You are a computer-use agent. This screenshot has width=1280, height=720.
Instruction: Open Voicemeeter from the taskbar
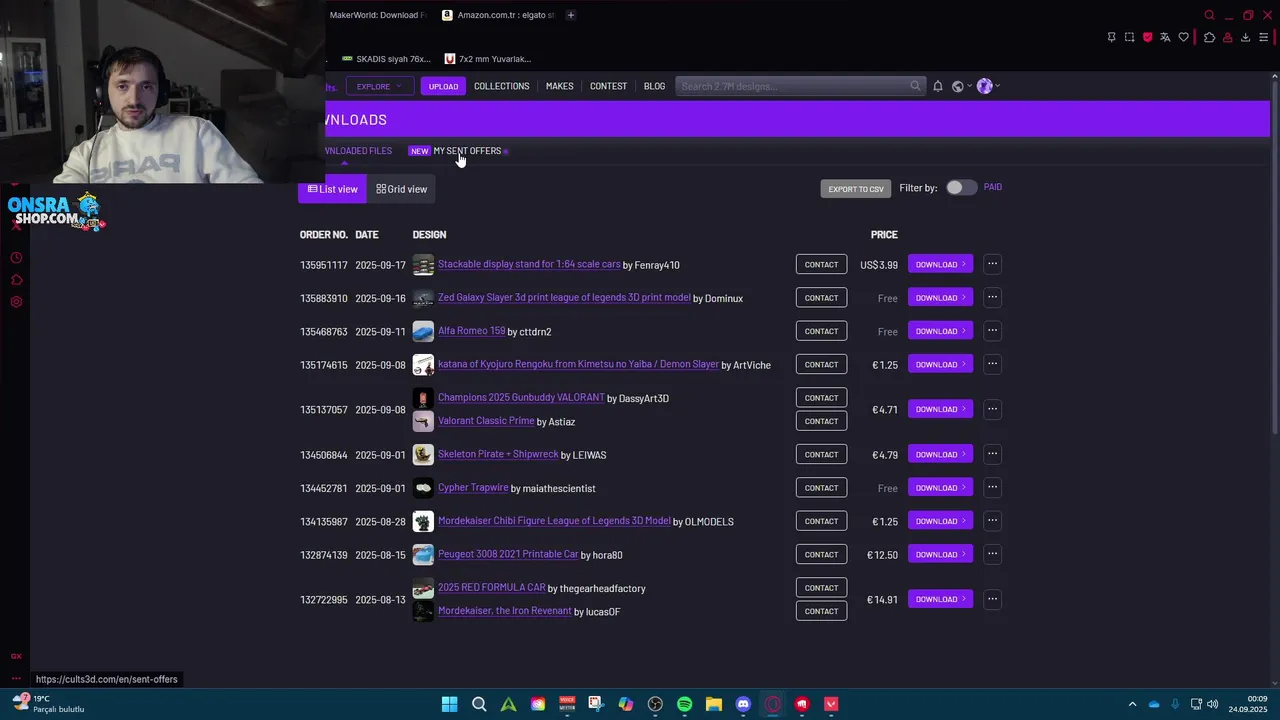point(567,704)
